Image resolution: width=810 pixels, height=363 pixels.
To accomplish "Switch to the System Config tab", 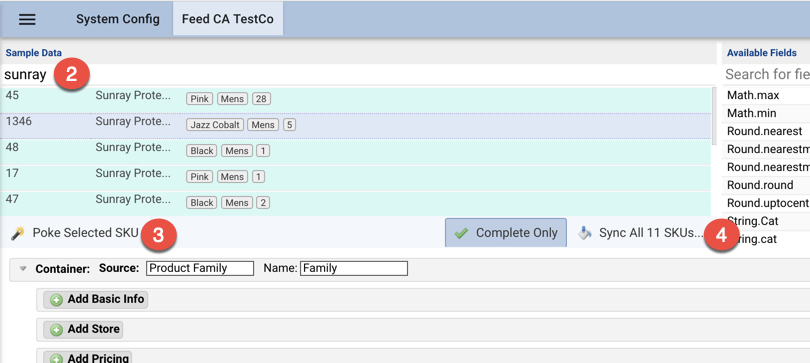I will pos(118,20).
